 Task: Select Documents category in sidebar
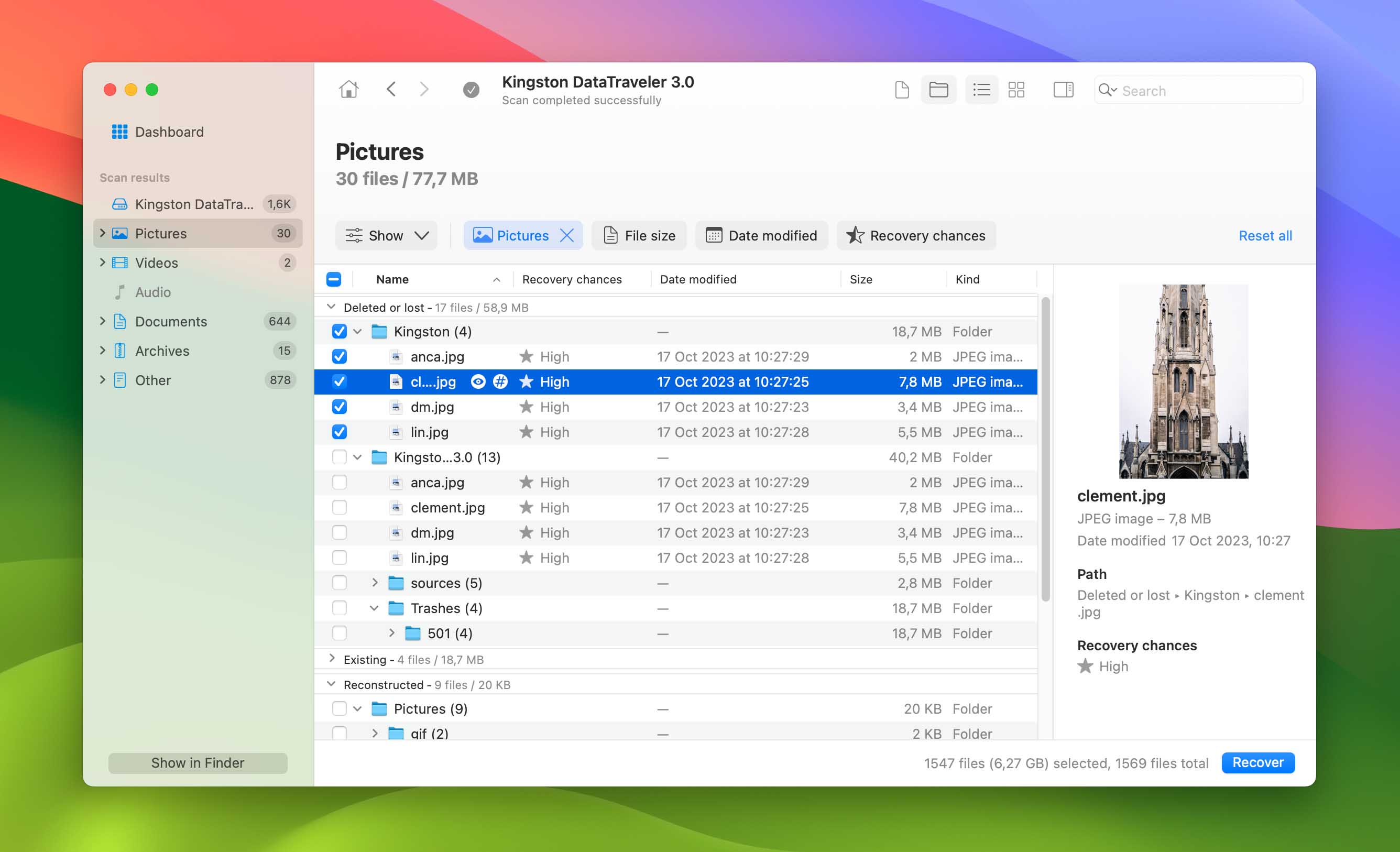pyautogui.click(x=197, y=321)
